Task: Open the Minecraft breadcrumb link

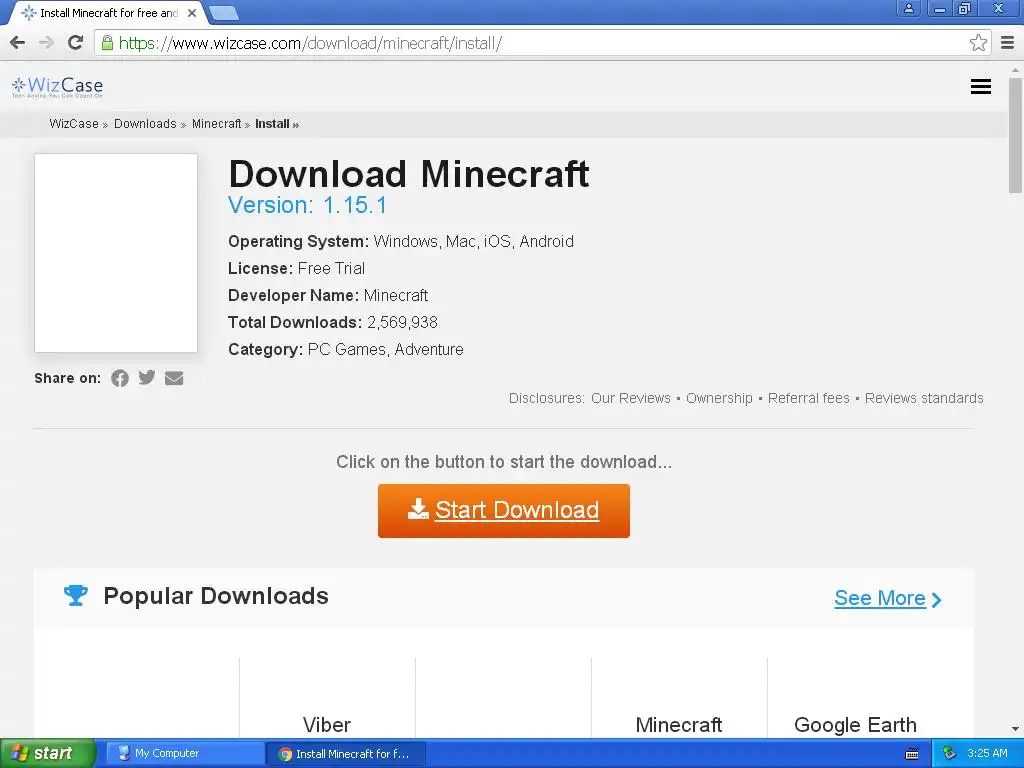Action: pyautogui.click(x=216, y=124)
